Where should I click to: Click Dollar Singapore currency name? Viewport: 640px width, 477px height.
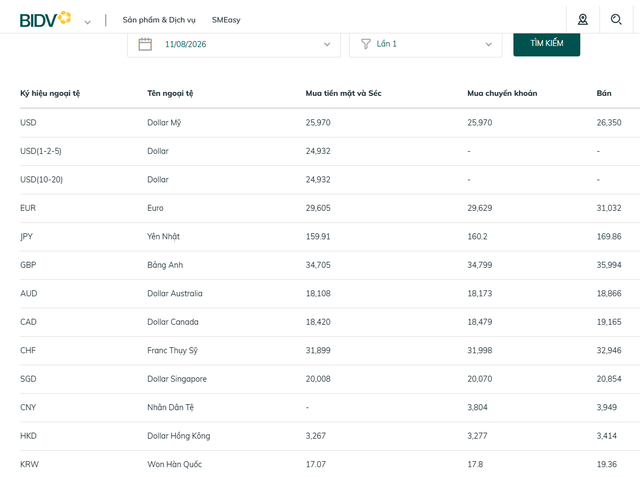177,379
